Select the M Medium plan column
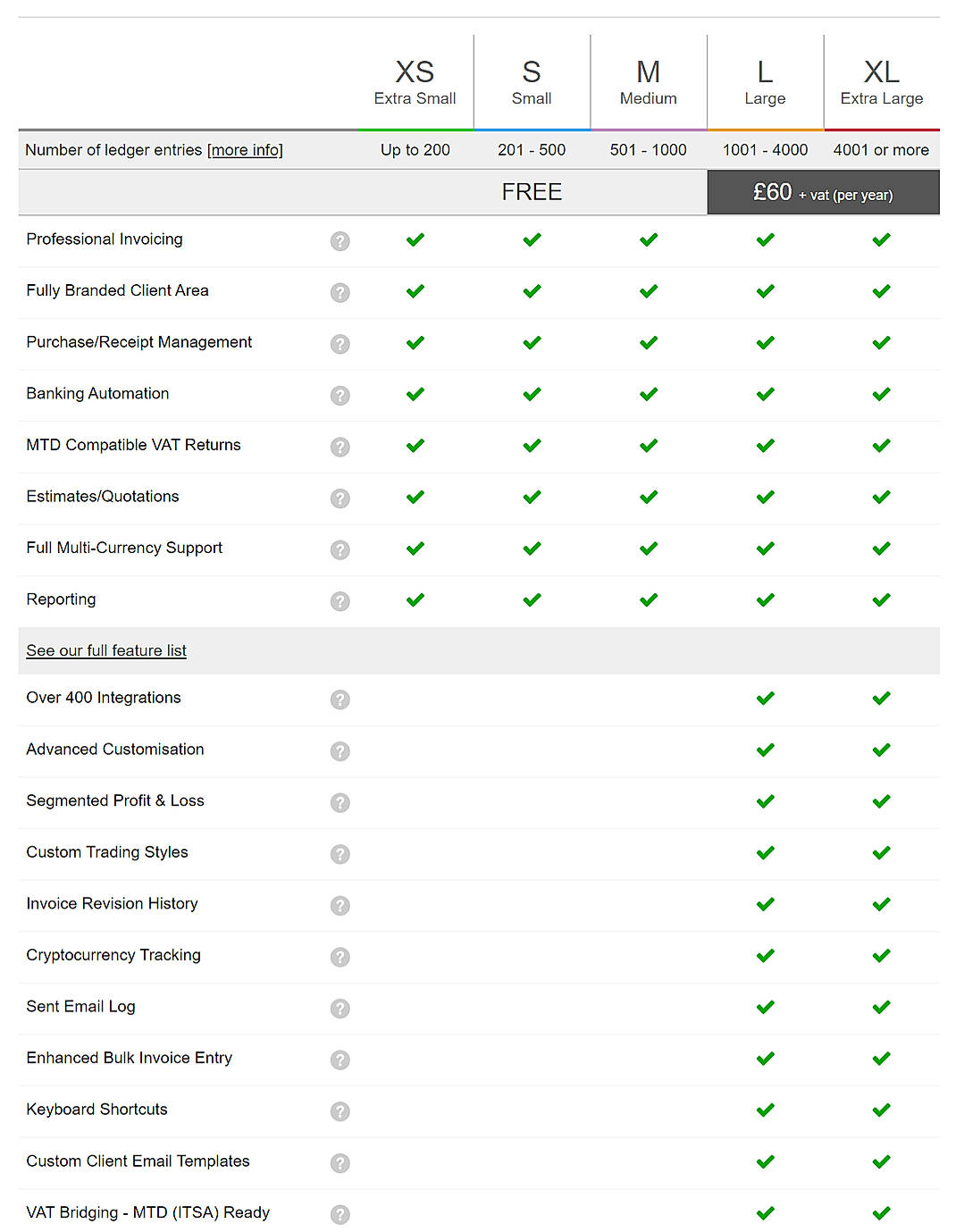Screen dimensions: 956x1232 pos(648,80)
